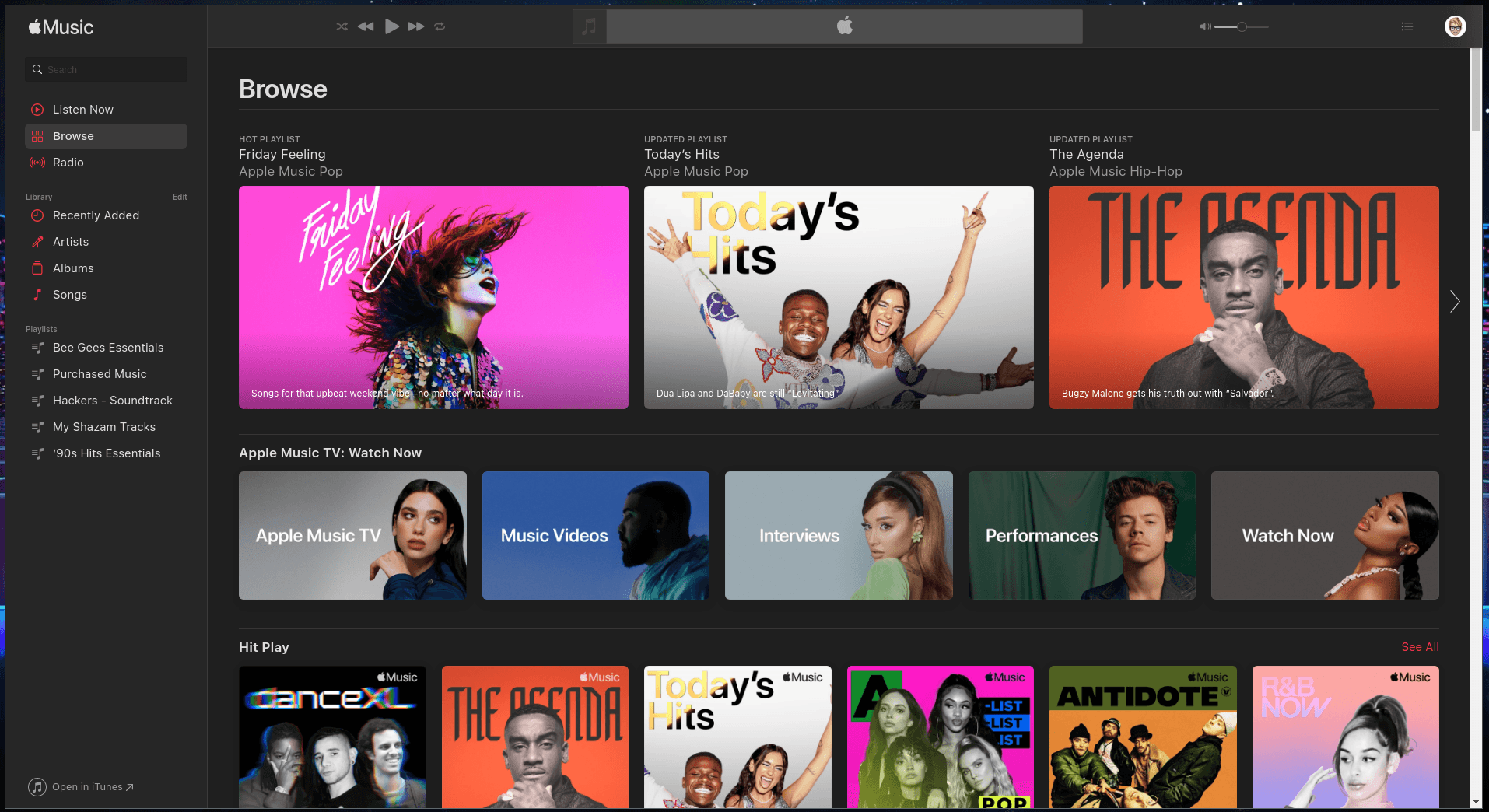Expand more featured playlists with the right chevron
This screenshot has height=812, width=1489.
click(1454, 301)
